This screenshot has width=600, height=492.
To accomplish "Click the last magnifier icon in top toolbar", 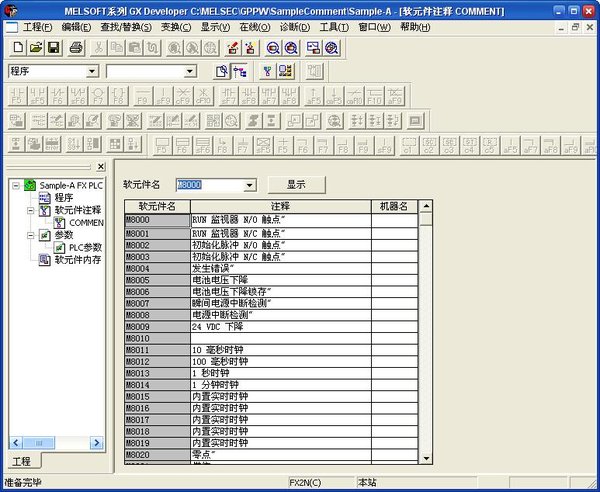I will click(331, 48).
